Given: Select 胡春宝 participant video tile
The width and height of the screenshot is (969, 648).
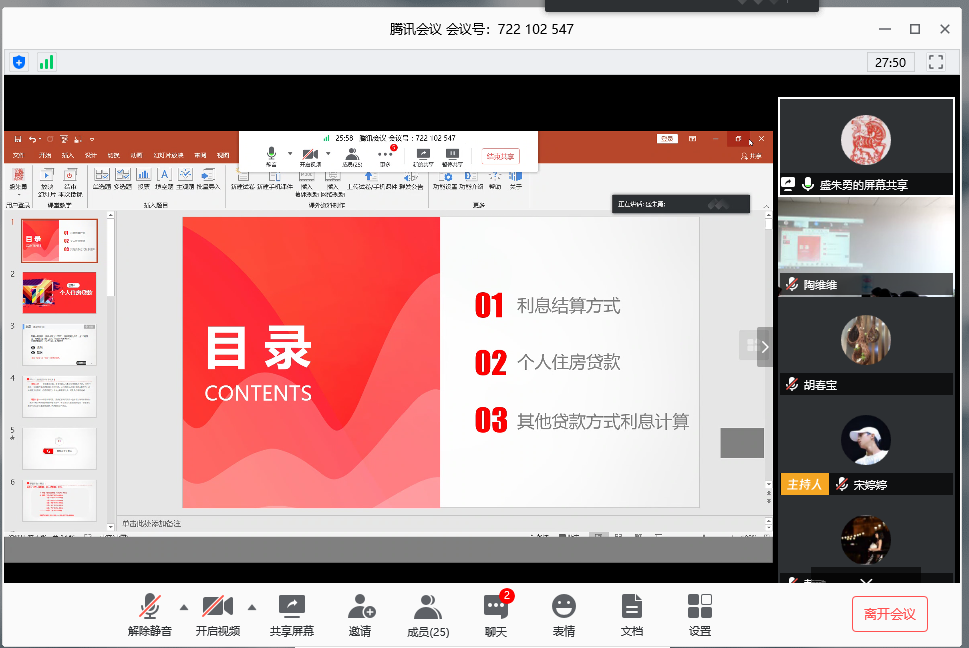Looking at the screenshot, I should (x=866, y=345).
